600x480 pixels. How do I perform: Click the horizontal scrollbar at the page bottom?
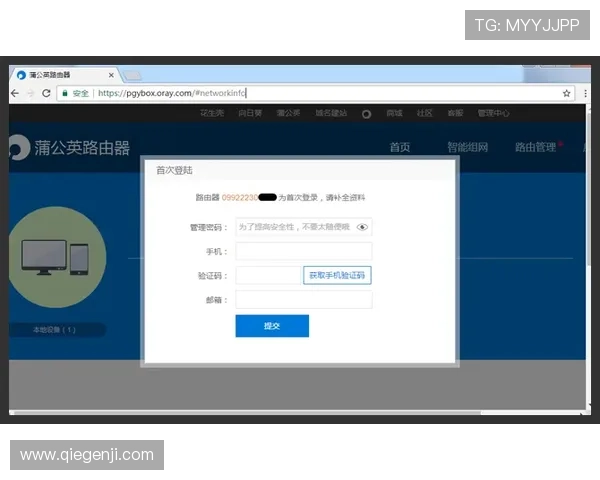pyautogui.click(x=245, y=413)
